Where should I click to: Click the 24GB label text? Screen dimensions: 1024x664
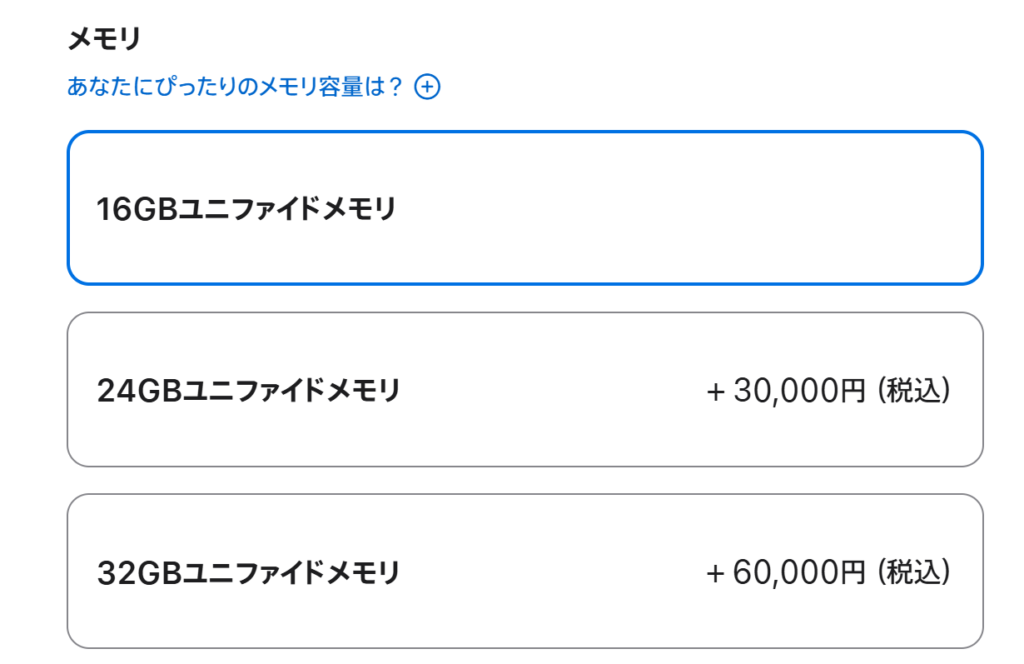click(x=248, y=391)
